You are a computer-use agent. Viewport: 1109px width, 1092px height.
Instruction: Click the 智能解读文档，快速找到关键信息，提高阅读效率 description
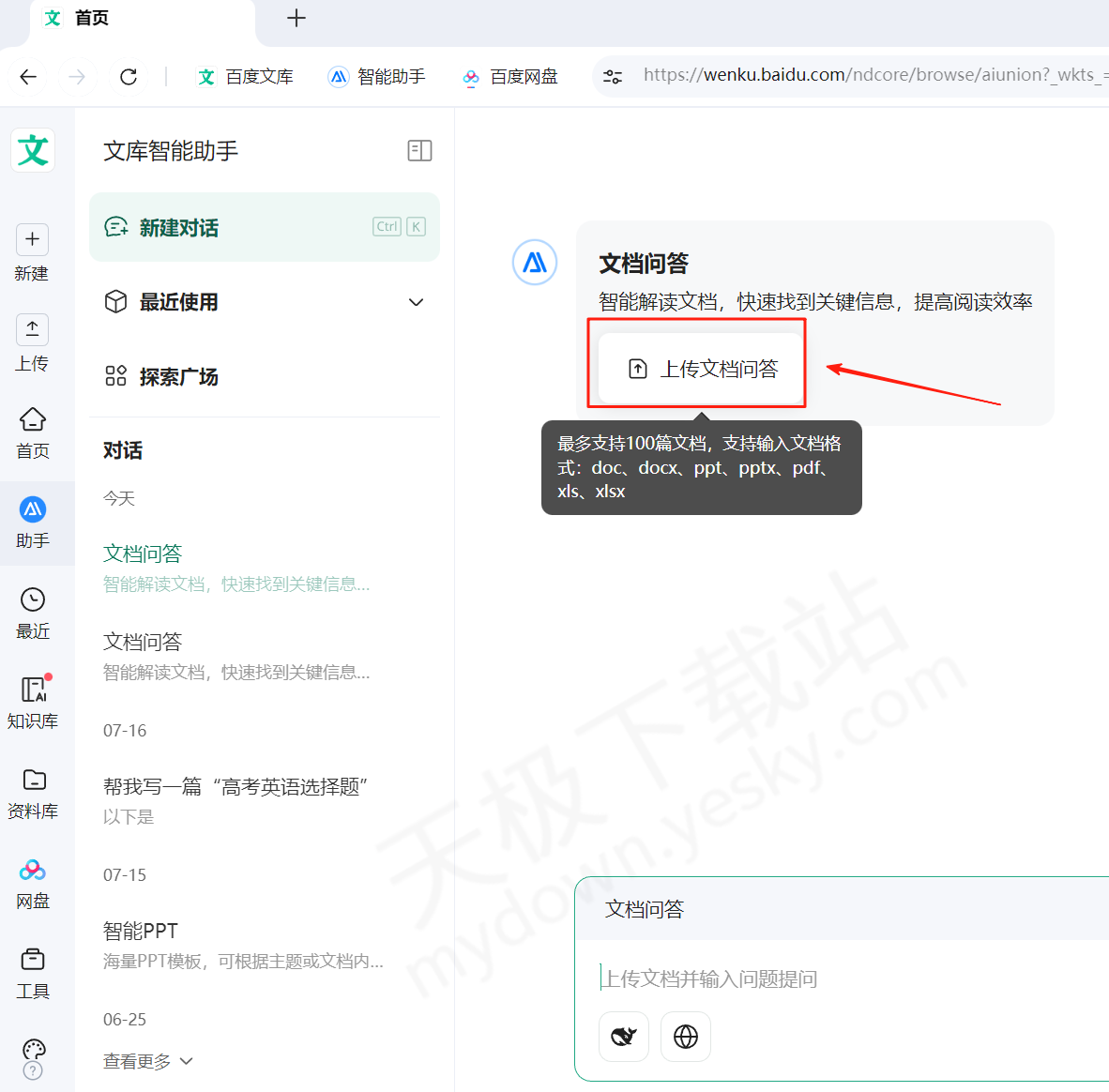point(815,302)
